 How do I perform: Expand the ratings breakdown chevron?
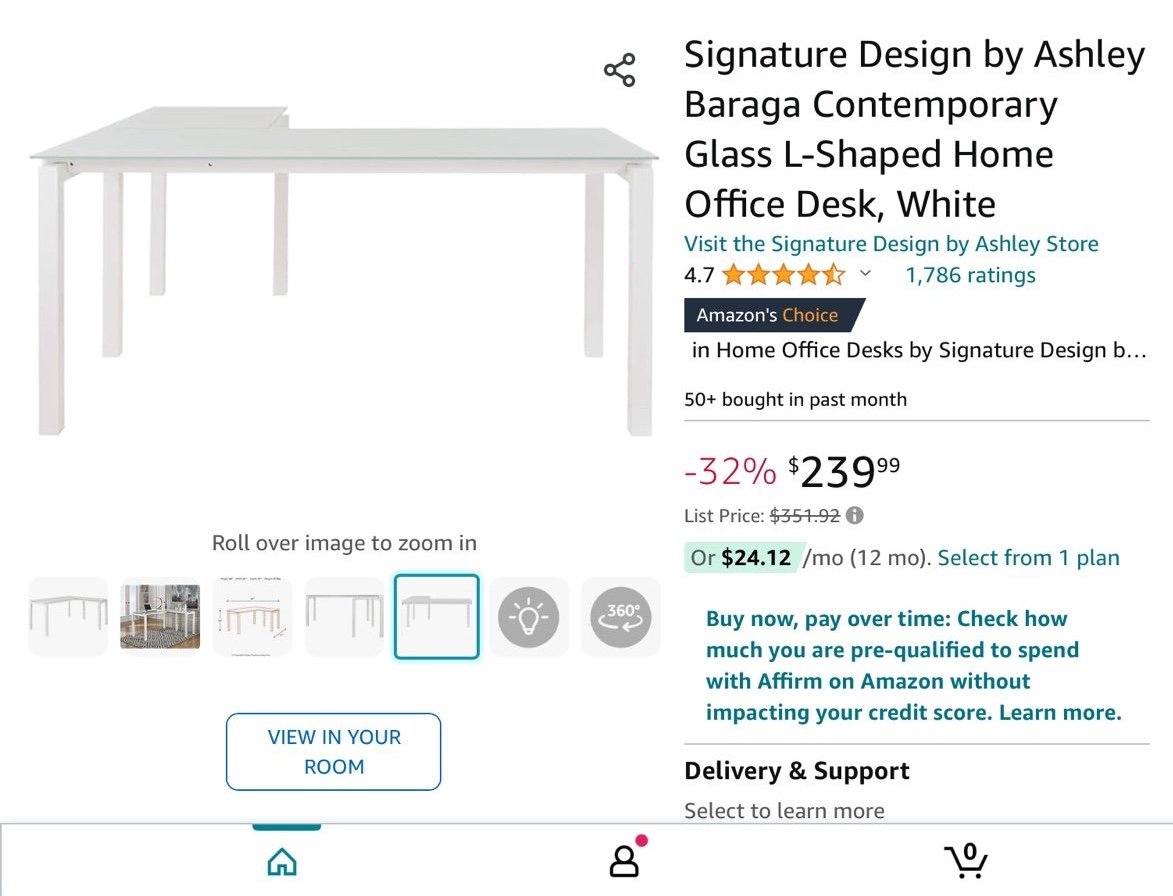point(866,274)
